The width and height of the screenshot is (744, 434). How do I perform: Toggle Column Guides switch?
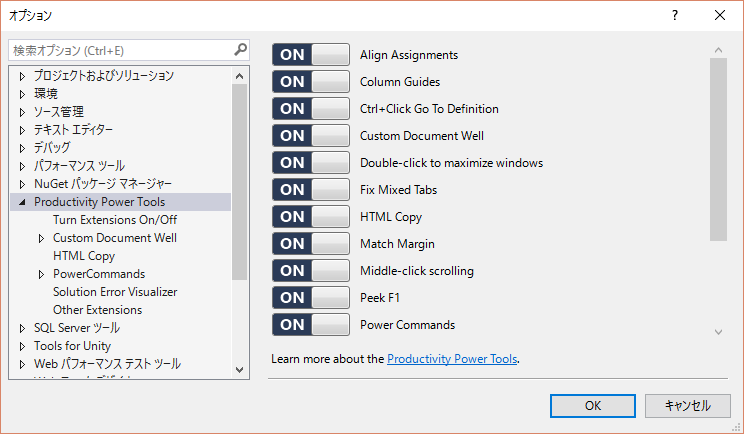pos(311,82)
